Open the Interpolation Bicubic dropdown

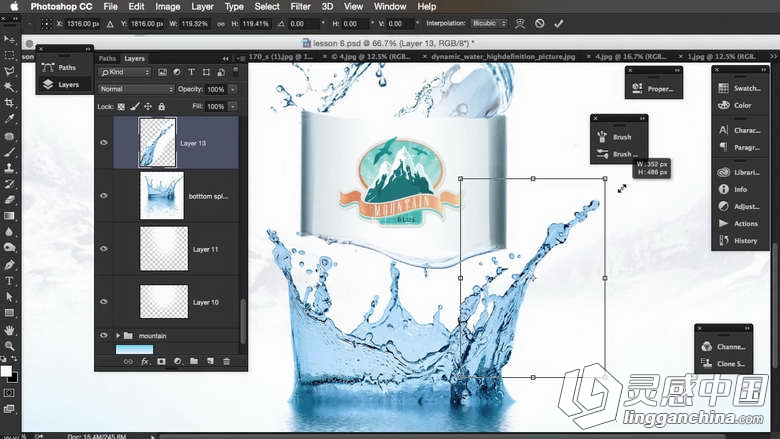pos(489,23)
